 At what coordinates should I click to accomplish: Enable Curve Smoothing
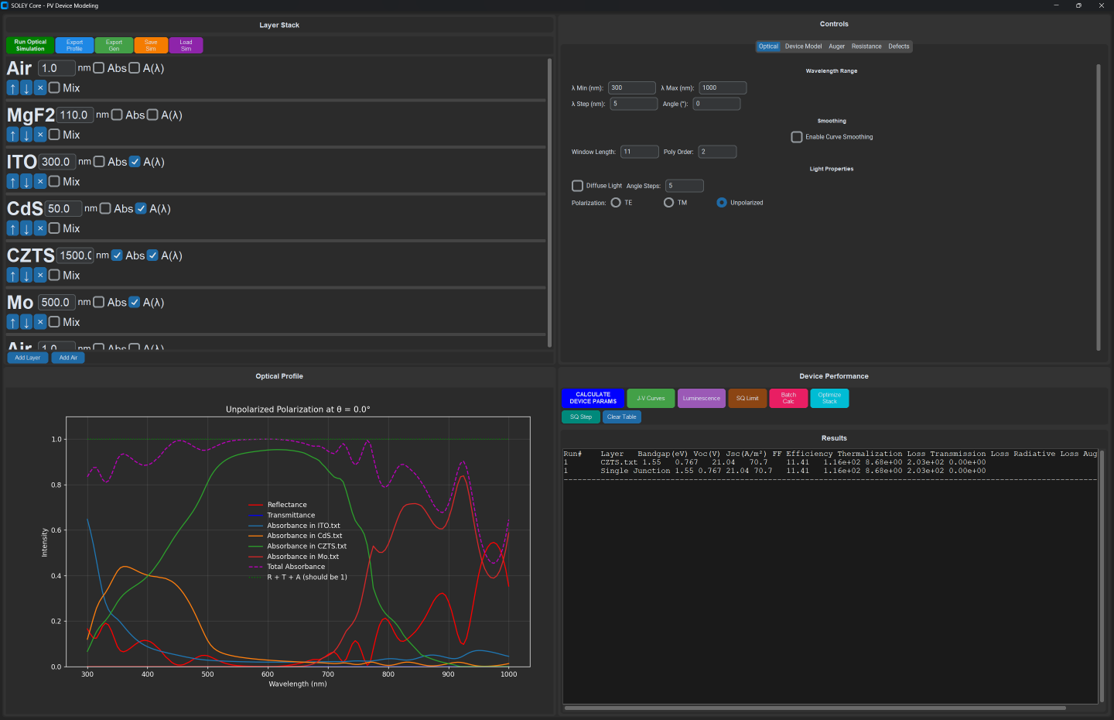click(796, 136)
